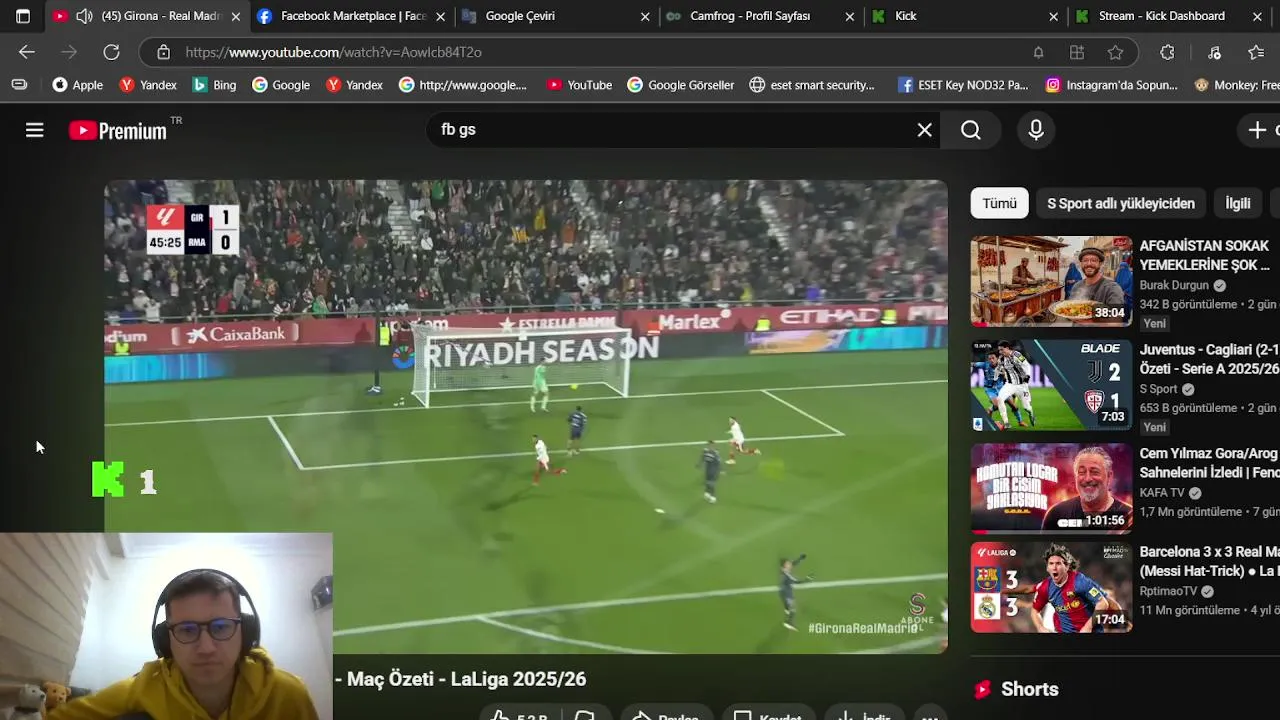Image resolution: width=1280 pixels, height=720 pixels.
Task: Open the Google Görseller bookmark
Action: click(681, 85)
